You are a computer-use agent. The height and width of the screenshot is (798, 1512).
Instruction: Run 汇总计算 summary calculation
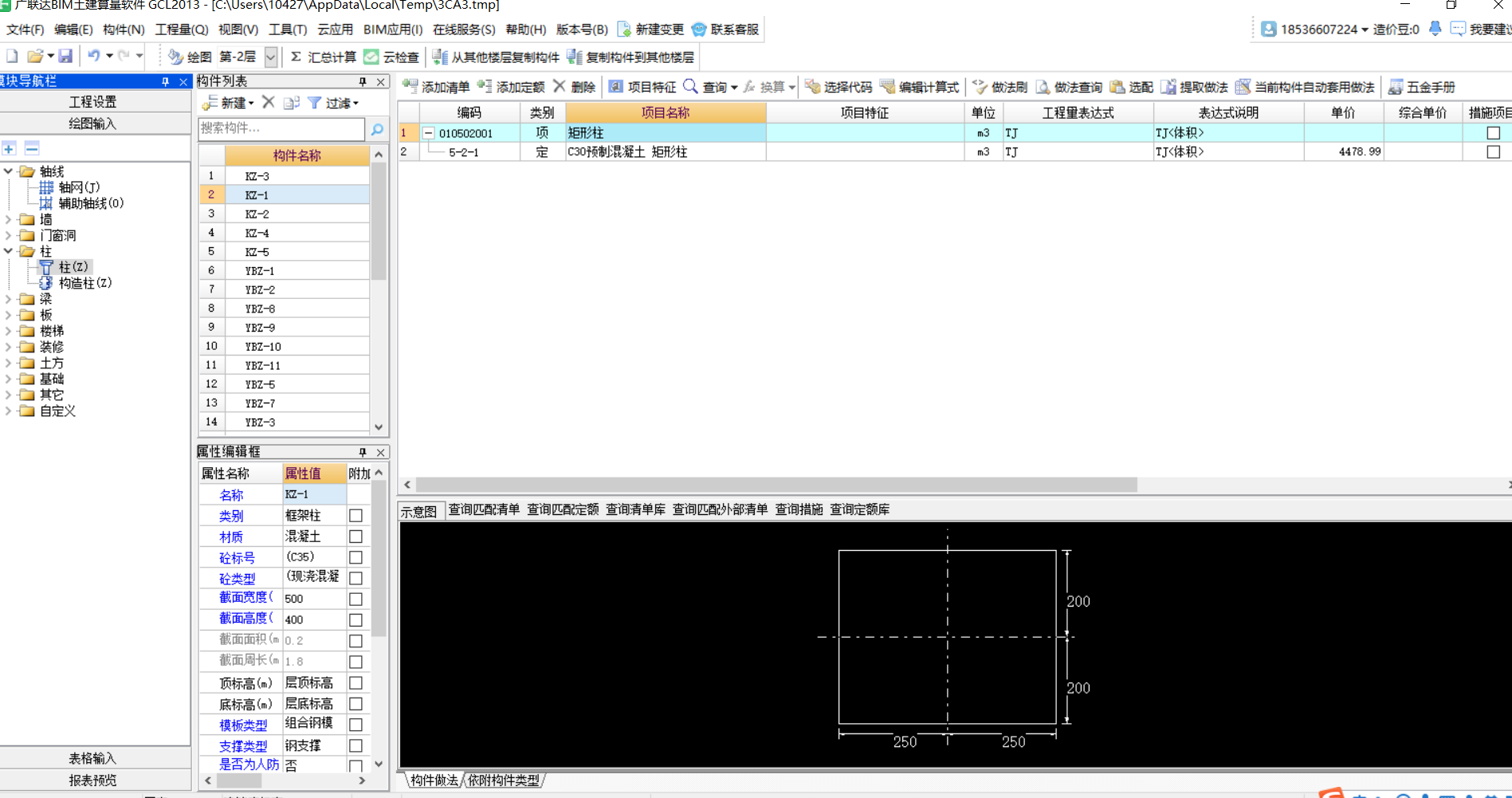[323, 57]
